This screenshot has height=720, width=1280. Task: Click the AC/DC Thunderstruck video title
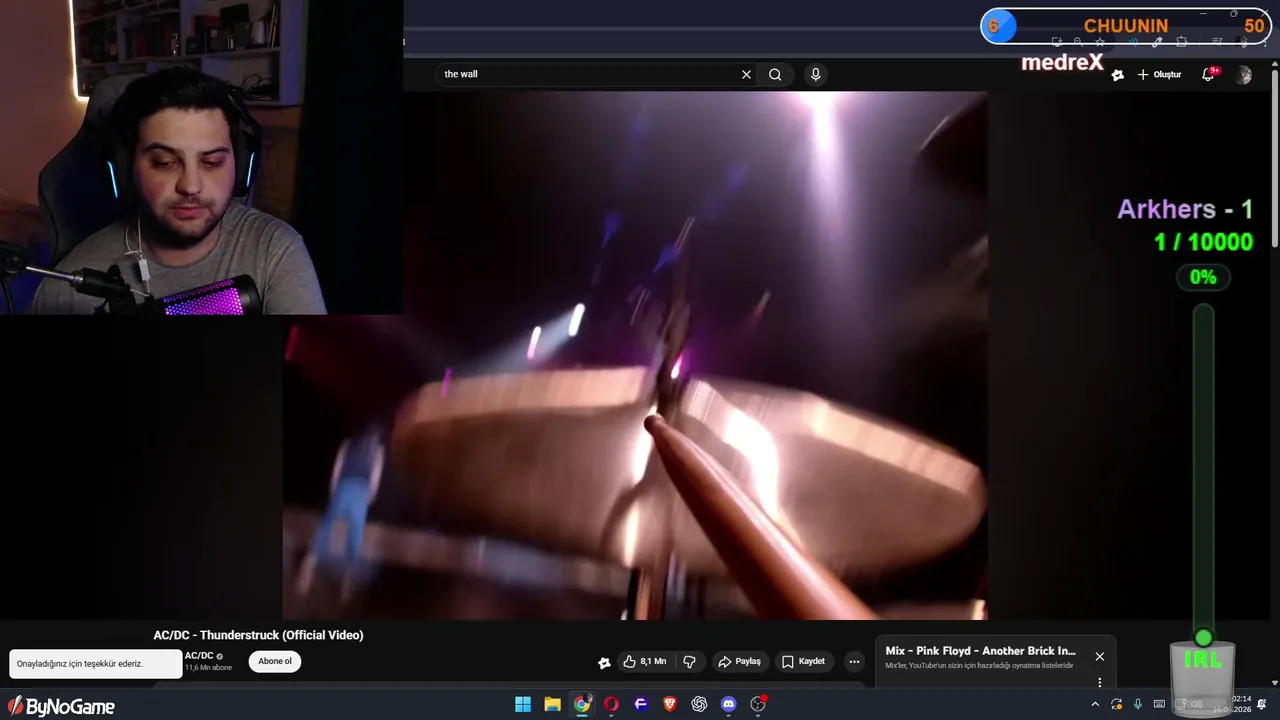tap(258, 635)
